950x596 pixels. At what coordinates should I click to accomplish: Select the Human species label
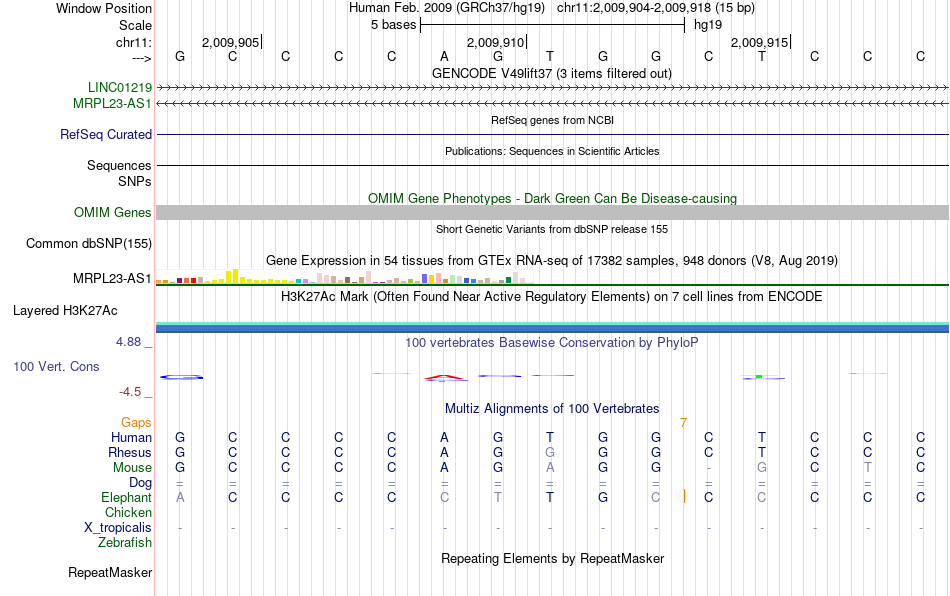[131, 437]
